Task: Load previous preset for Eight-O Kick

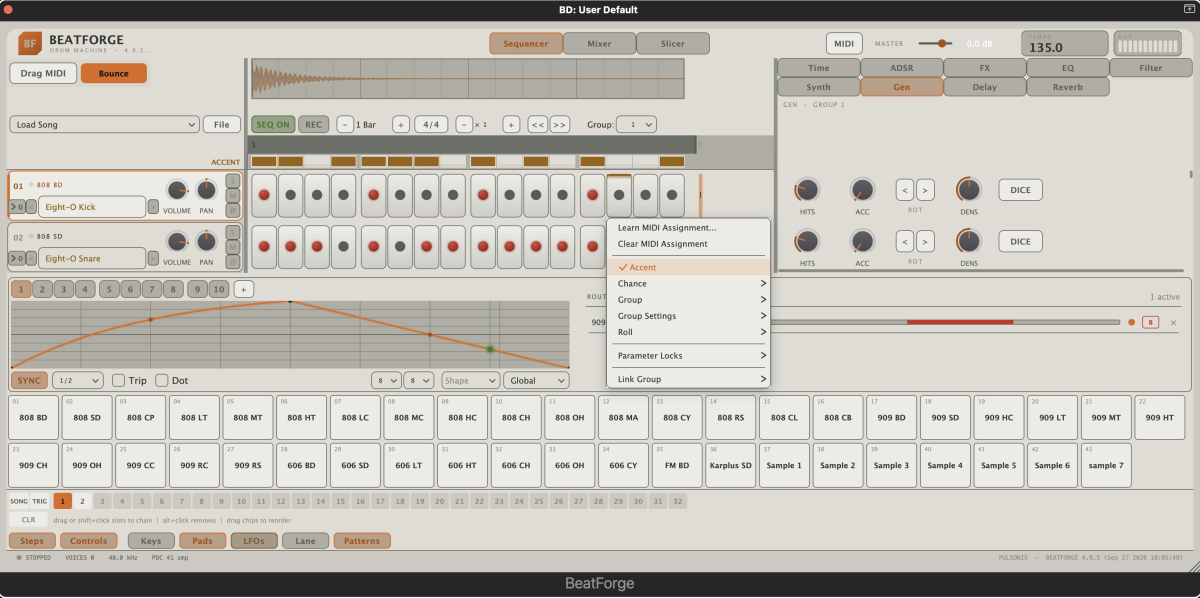Action: click(32, 207)
